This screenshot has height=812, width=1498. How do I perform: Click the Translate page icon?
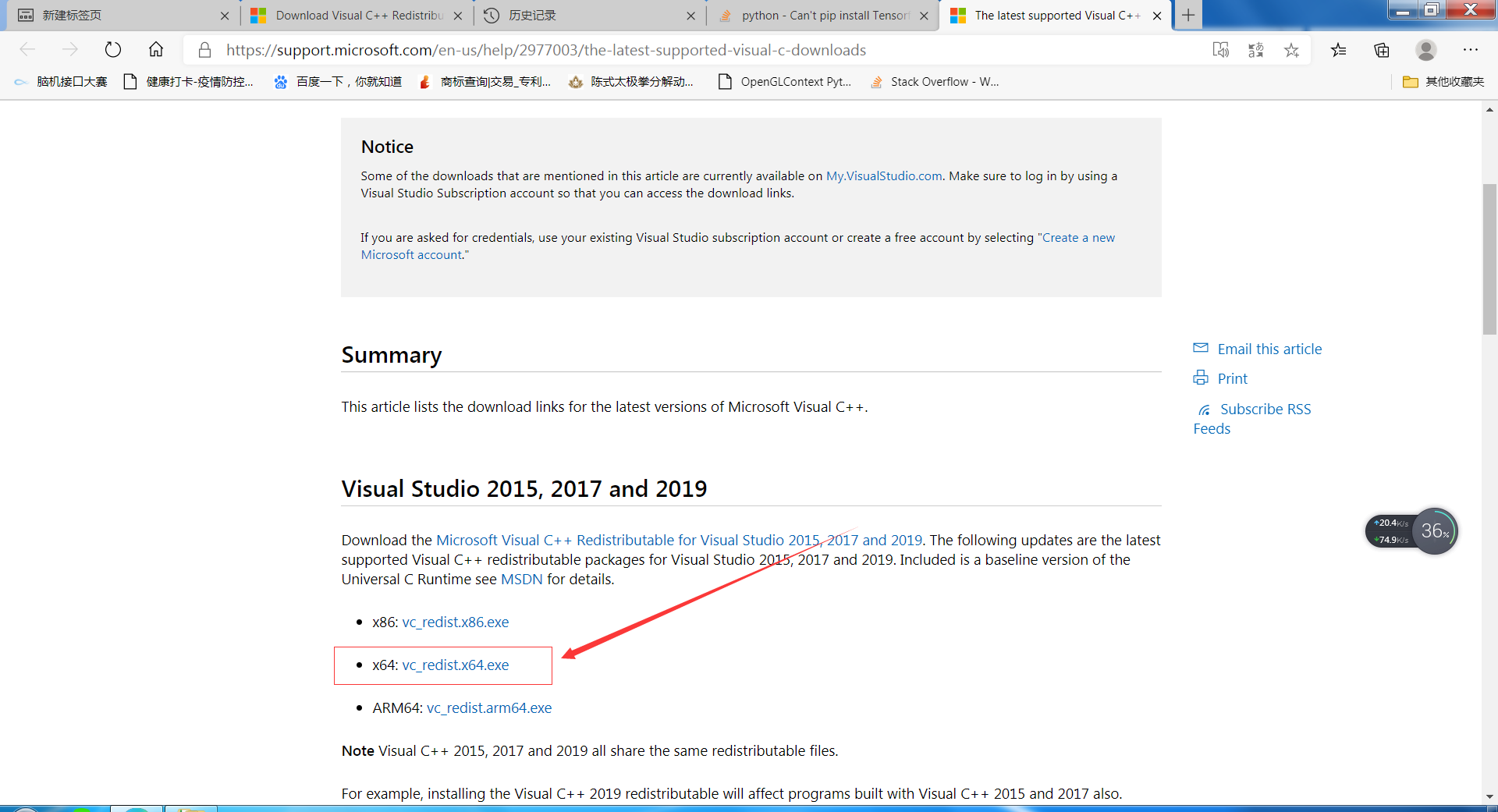(1256, 50)
